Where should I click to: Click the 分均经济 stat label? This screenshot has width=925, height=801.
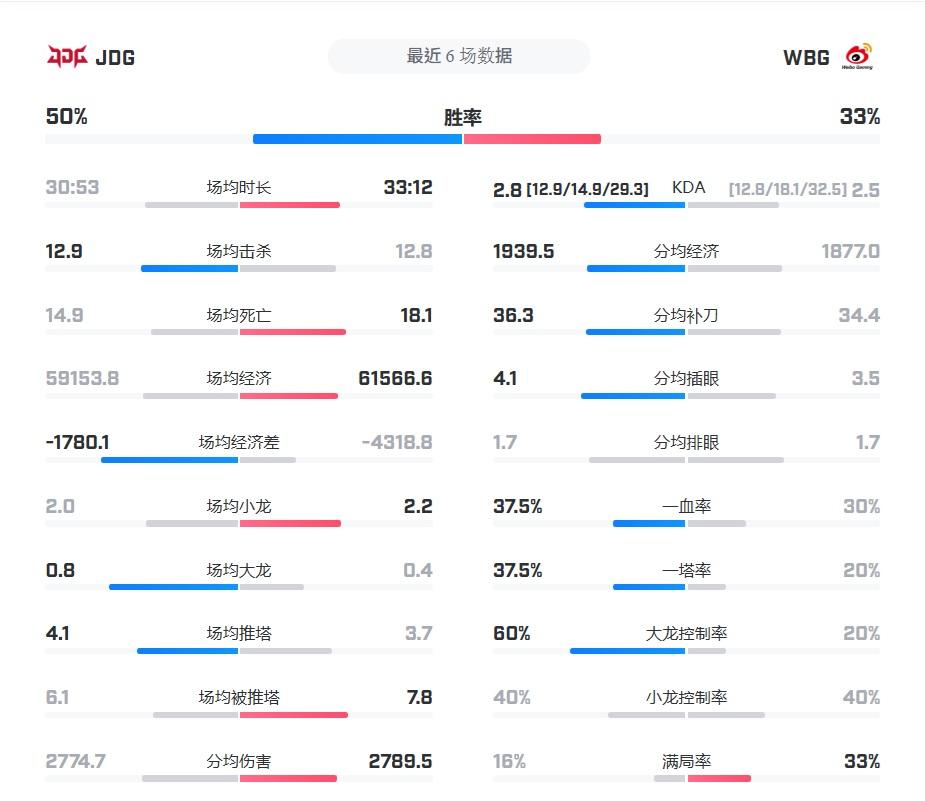pos(686,252)
